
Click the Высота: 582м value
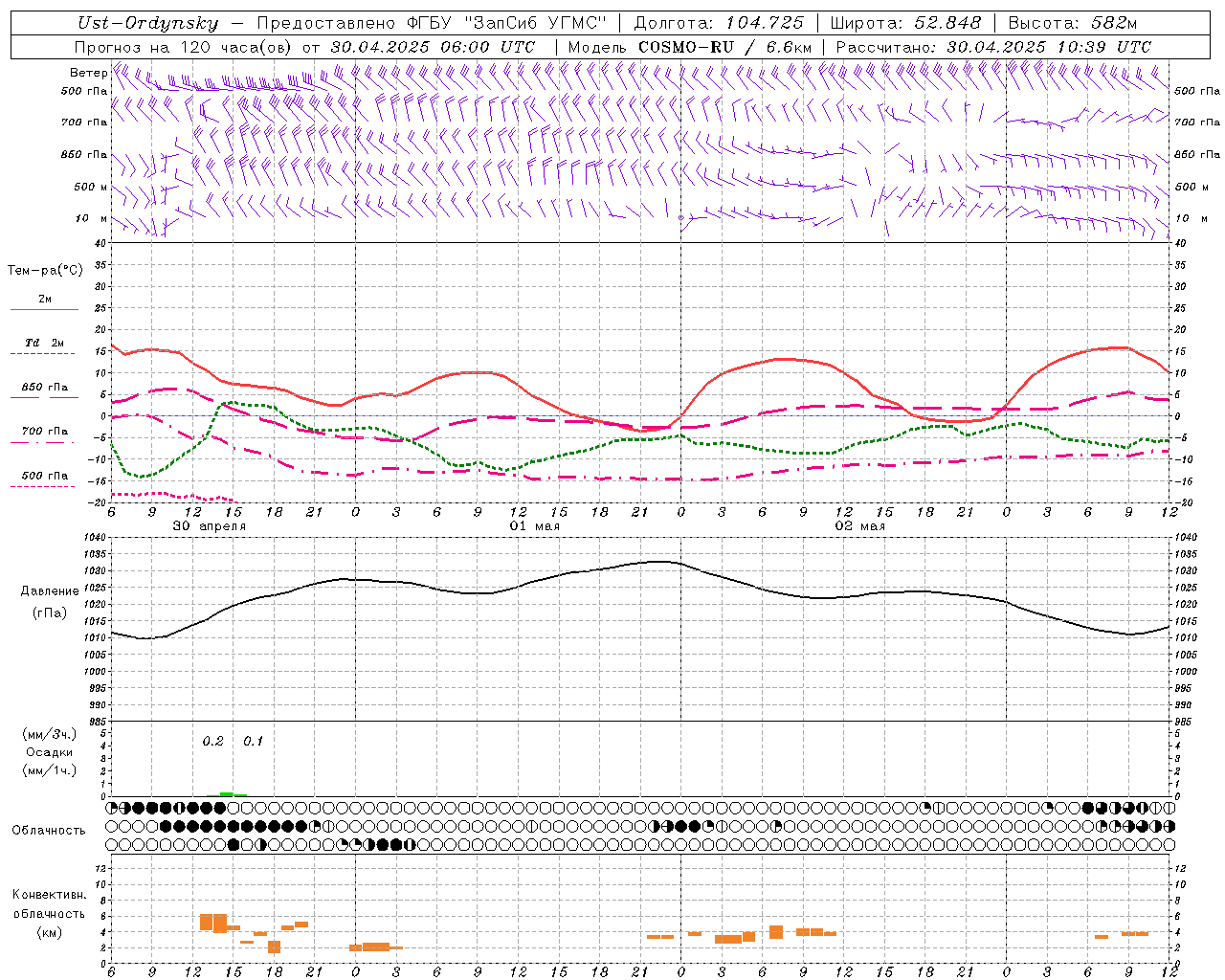[1072, 23]
